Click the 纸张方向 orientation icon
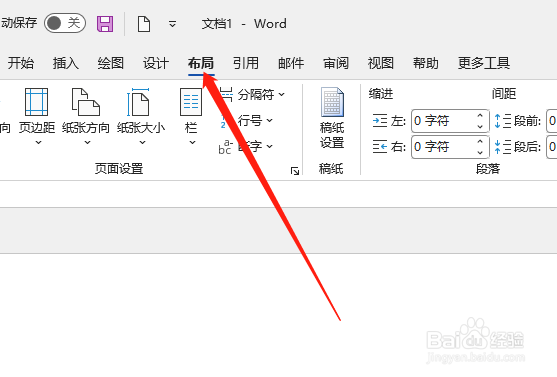 coord(86,102)
